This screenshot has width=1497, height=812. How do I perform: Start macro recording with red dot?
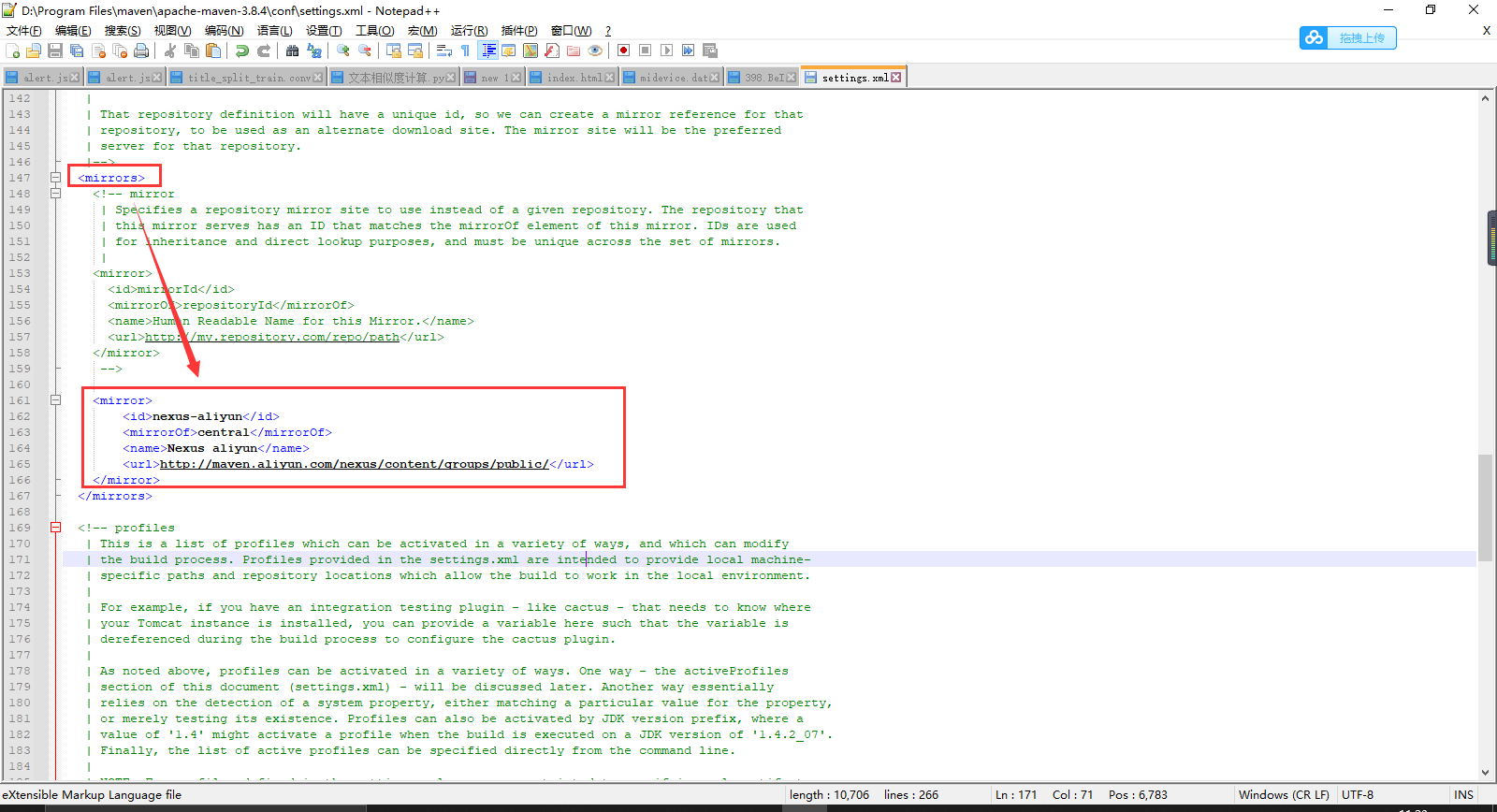pos(623,51)
